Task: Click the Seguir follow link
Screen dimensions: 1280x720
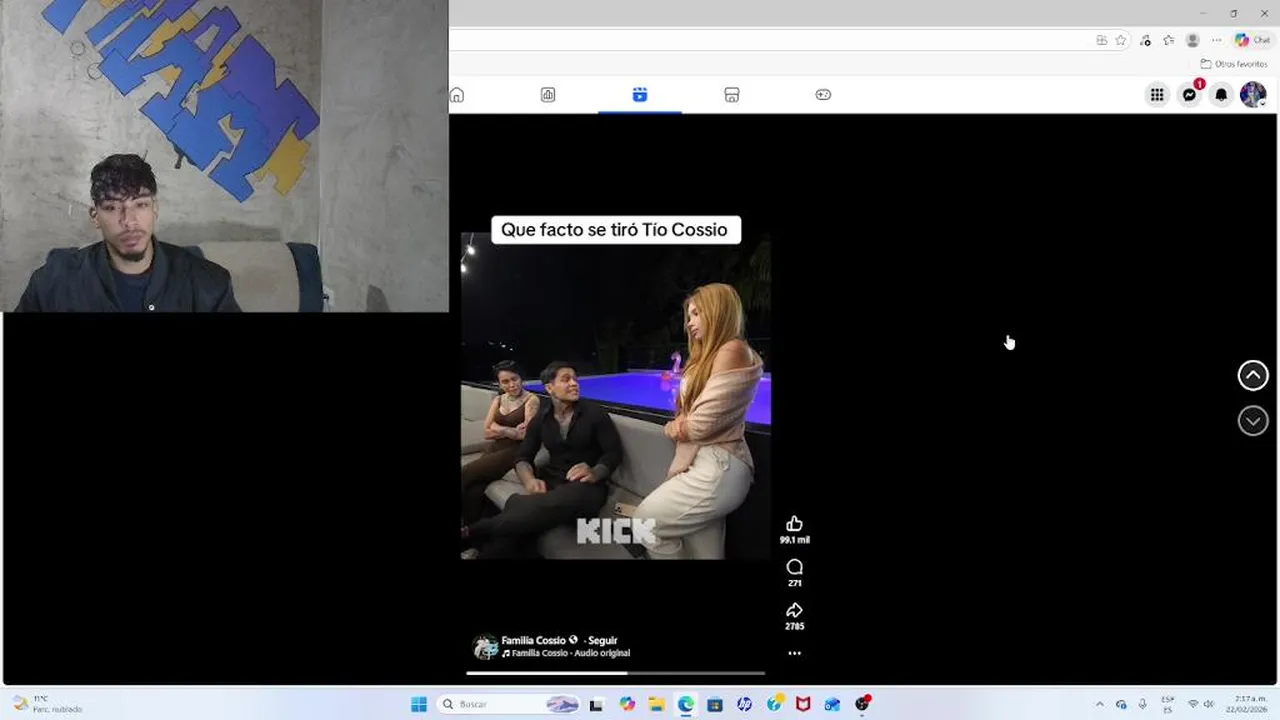Action: [x=603, y=640]
